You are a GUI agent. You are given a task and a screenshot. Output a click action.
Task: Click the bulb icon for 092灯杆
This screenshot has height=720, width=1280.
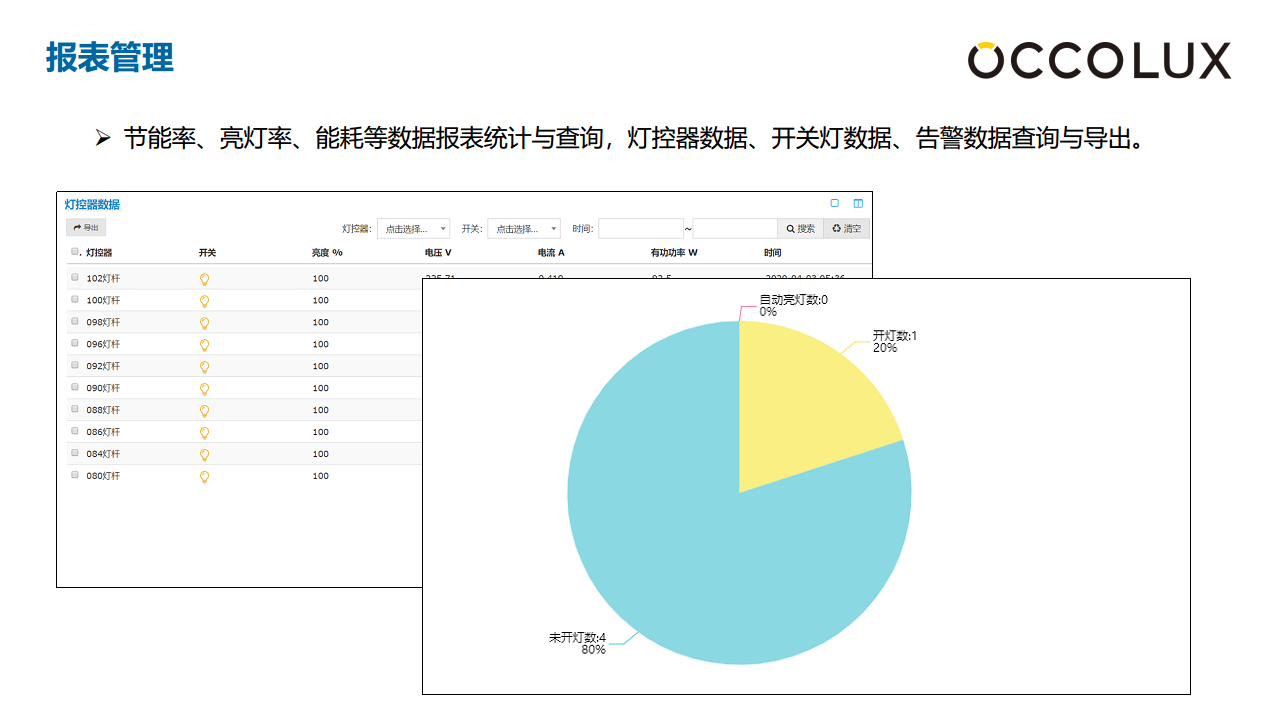pyautogui.click(x=205, y=367)
